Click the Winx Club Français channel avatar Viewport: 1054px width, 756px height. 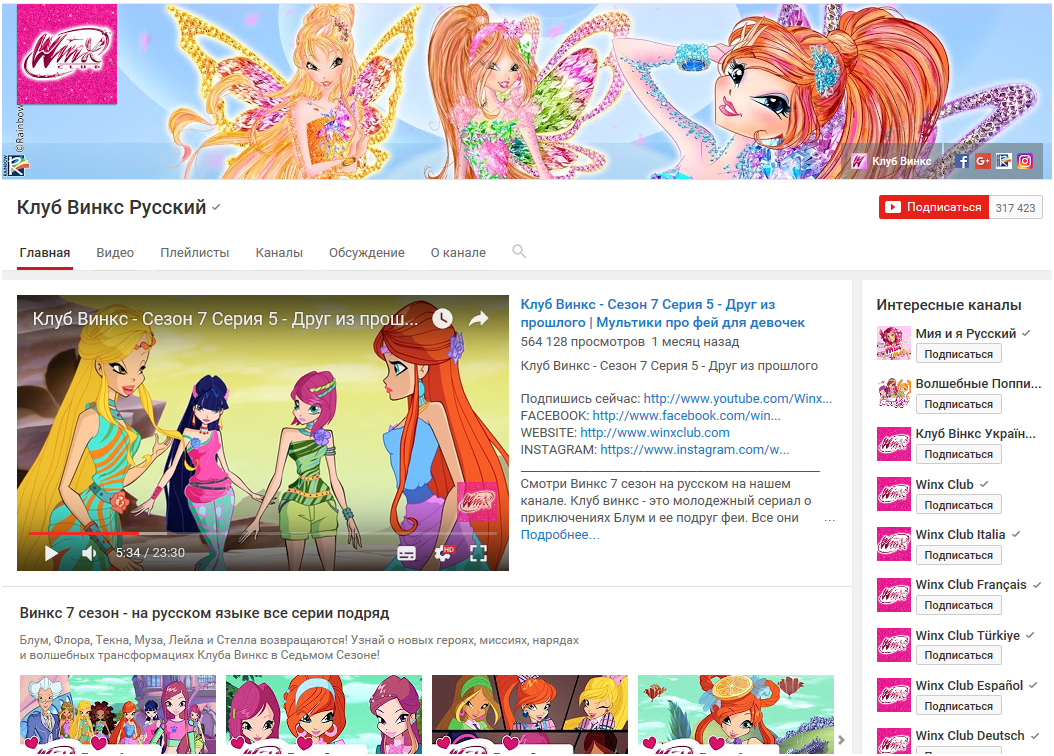[893, 595]
